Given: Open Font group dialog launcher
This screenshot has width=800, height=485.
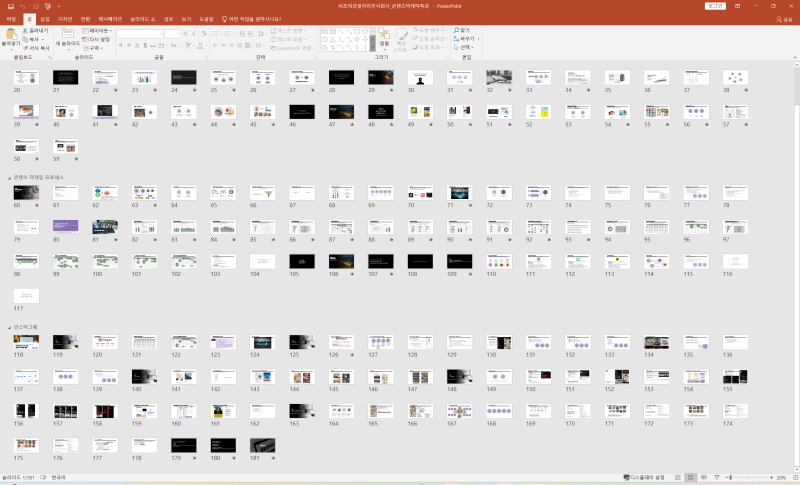Looking at the screenshot, I should pos(206,58).
